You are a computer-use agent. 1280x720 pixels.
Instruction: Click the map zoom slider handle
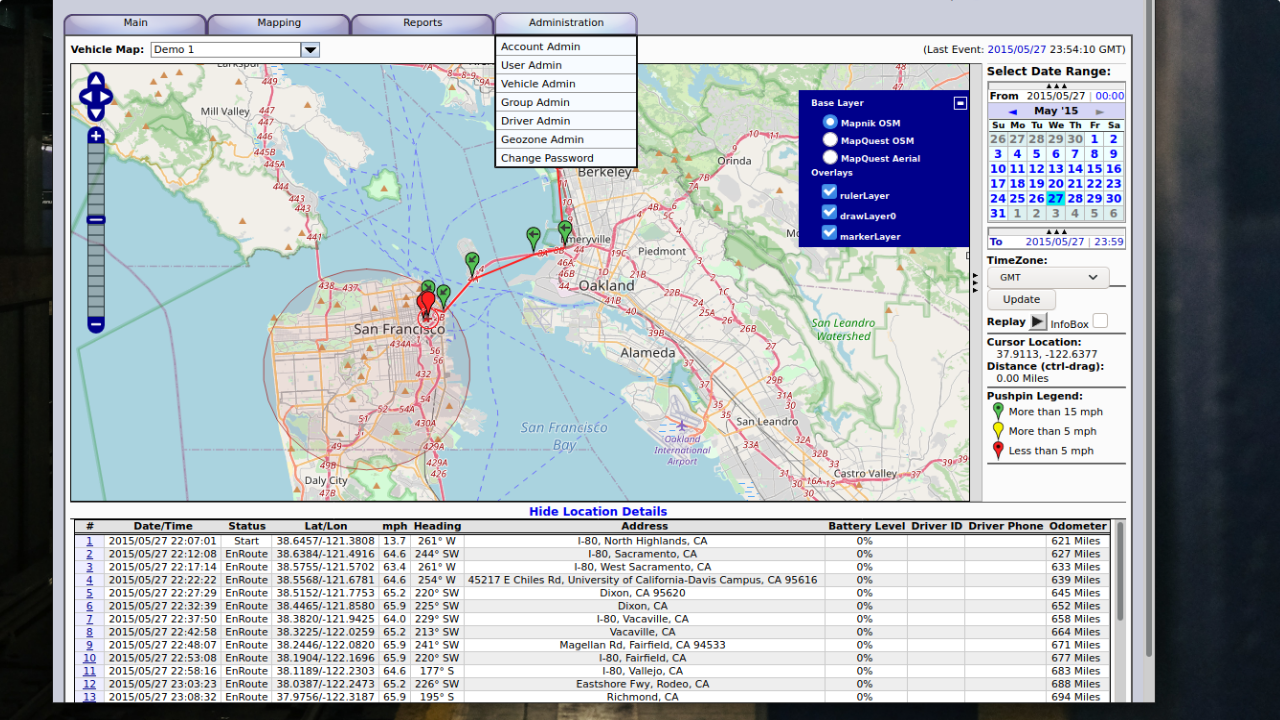96,220
